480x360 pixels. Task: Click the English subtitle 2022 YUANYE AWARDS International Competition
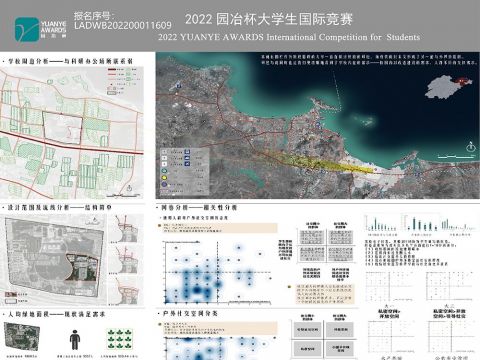[x=289, y=37]
